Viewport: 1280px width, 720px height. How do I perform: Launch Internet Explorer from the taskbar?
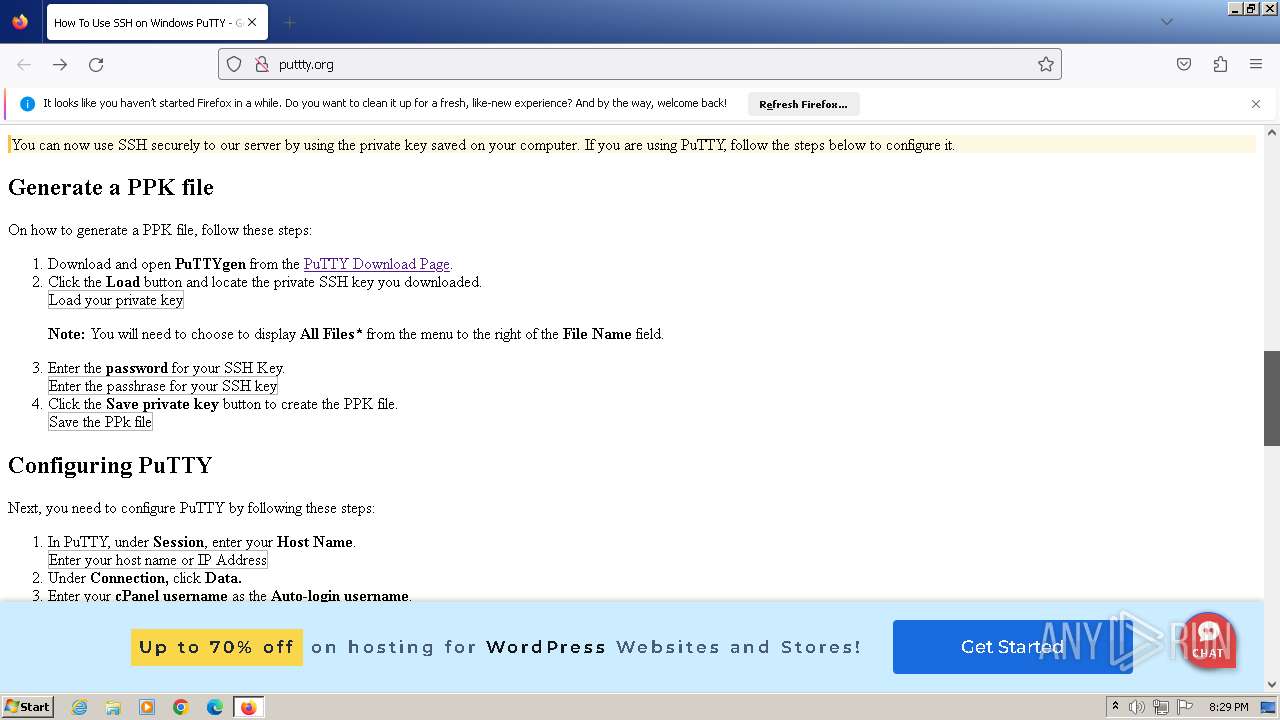[79, 707]
